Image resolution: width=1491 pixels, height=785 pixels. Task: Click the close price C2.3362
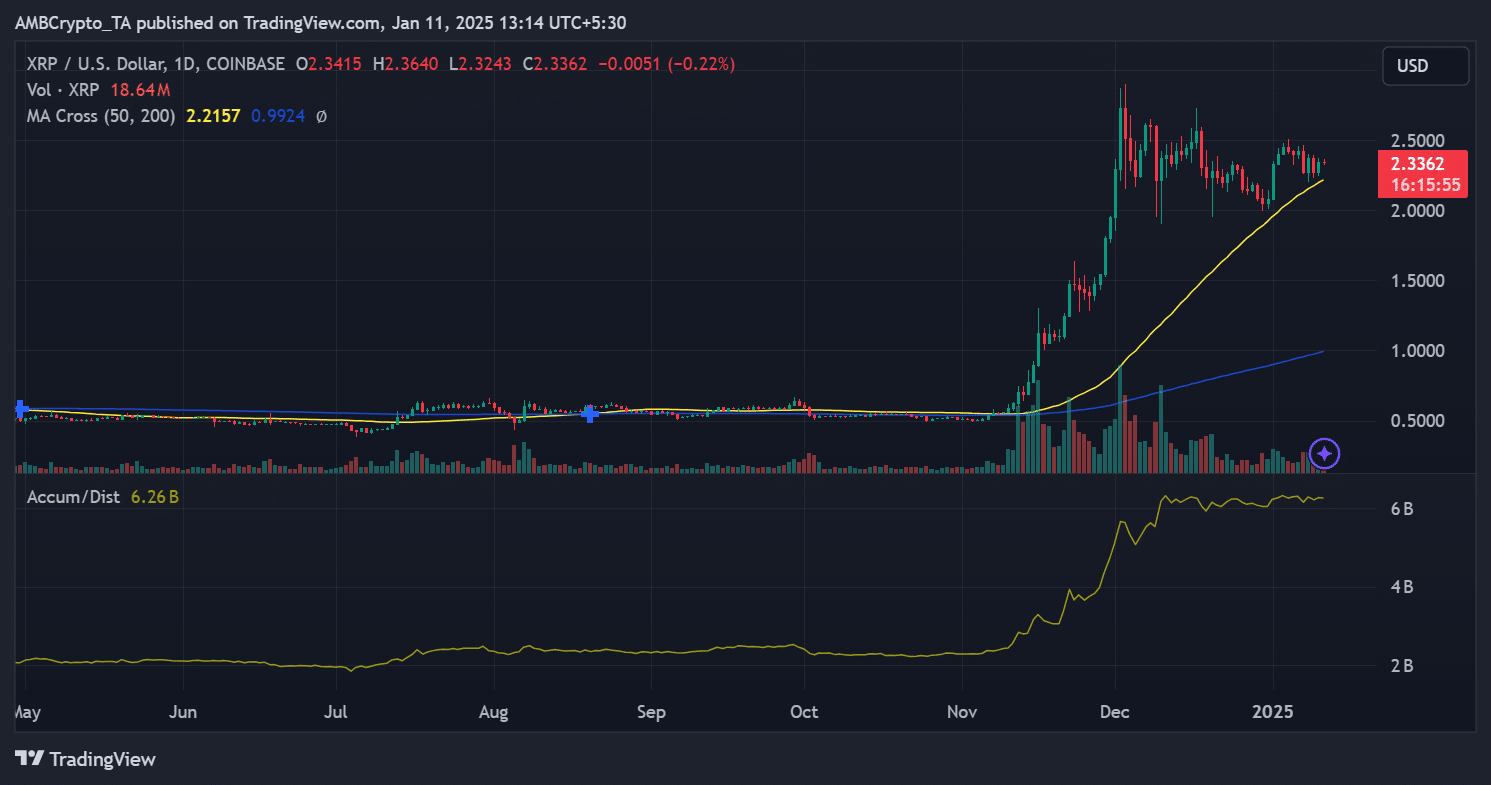[554, 64]
